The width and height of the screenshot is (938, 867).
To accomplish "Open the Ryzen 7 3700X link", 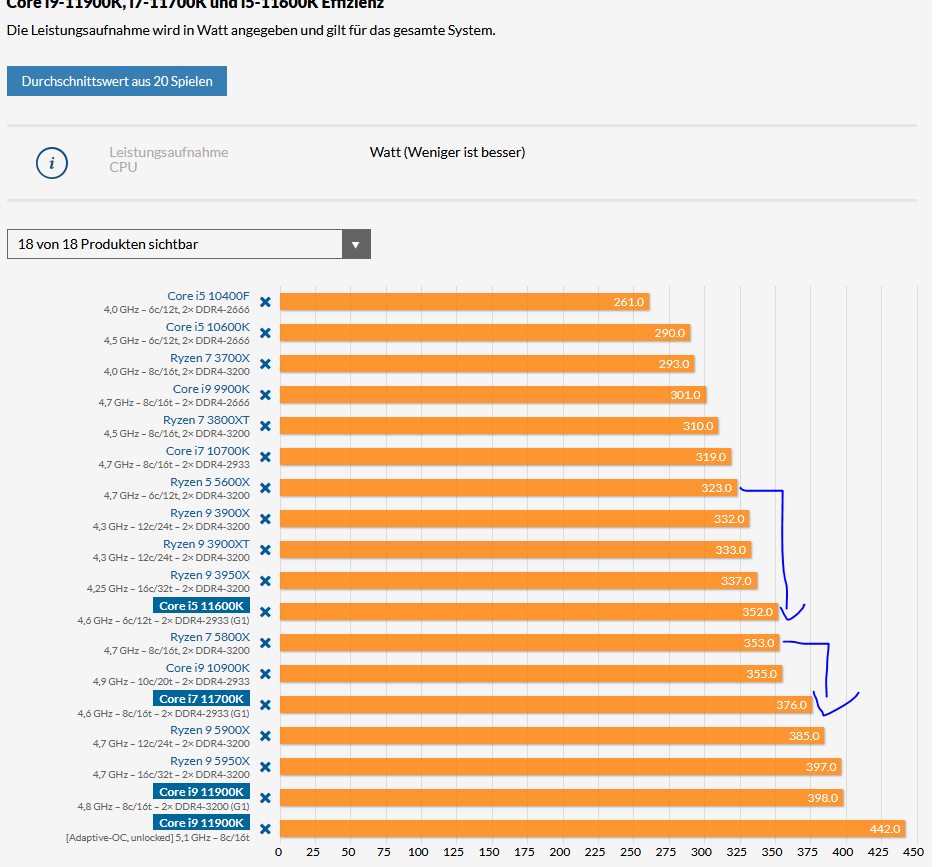I will point(210,358).
